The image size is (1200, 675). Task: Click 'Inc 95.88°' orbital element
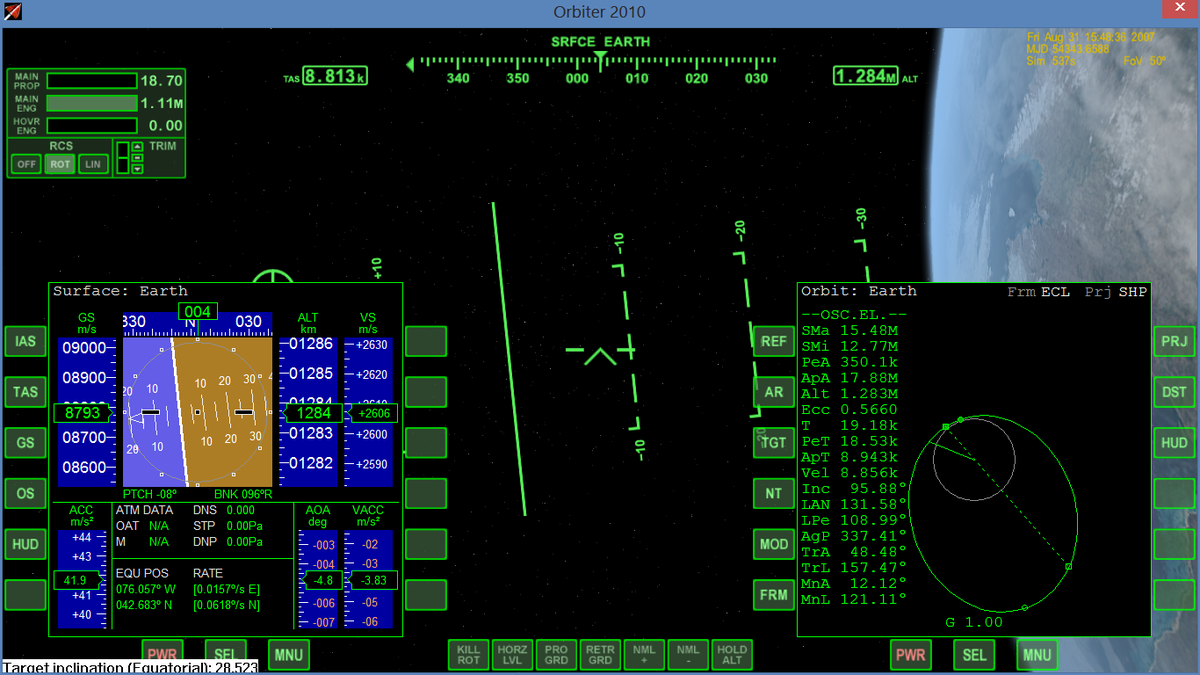point(854,488)
